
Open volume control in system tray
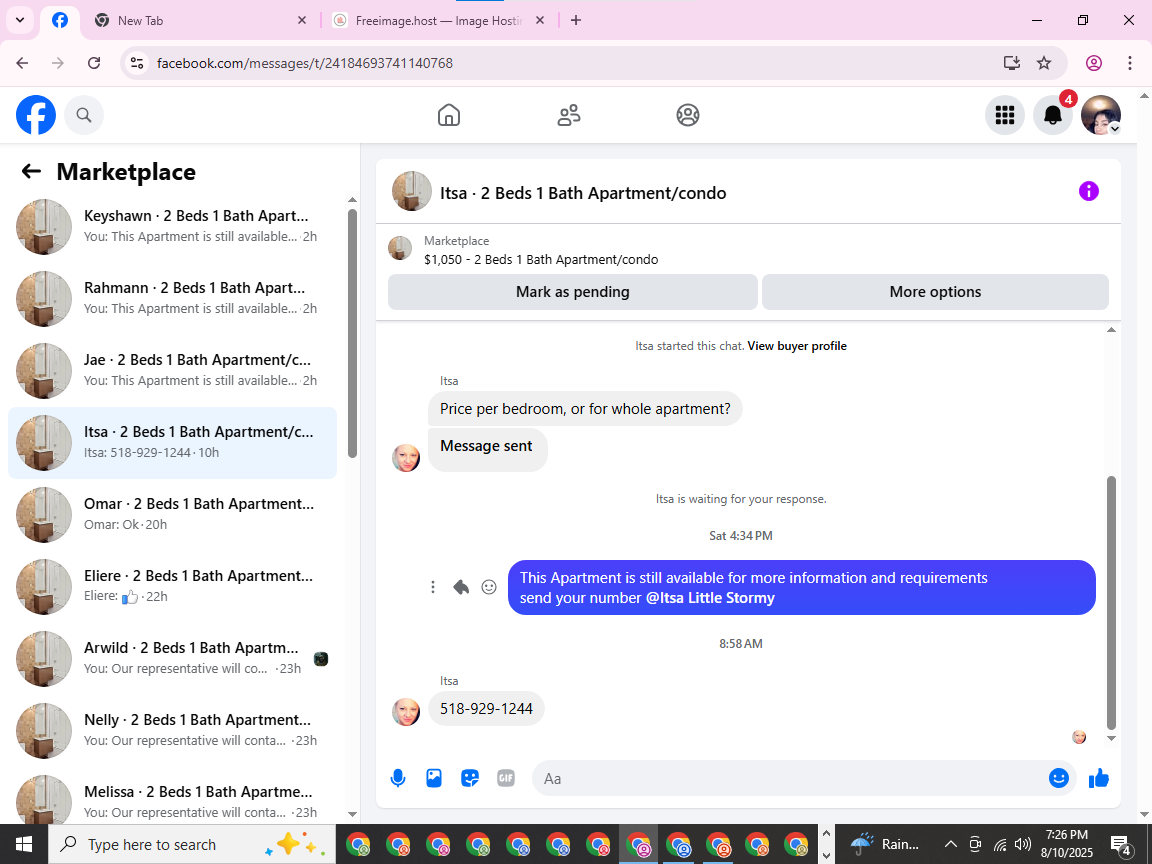pyautogui.click(x=1022, y=844)
